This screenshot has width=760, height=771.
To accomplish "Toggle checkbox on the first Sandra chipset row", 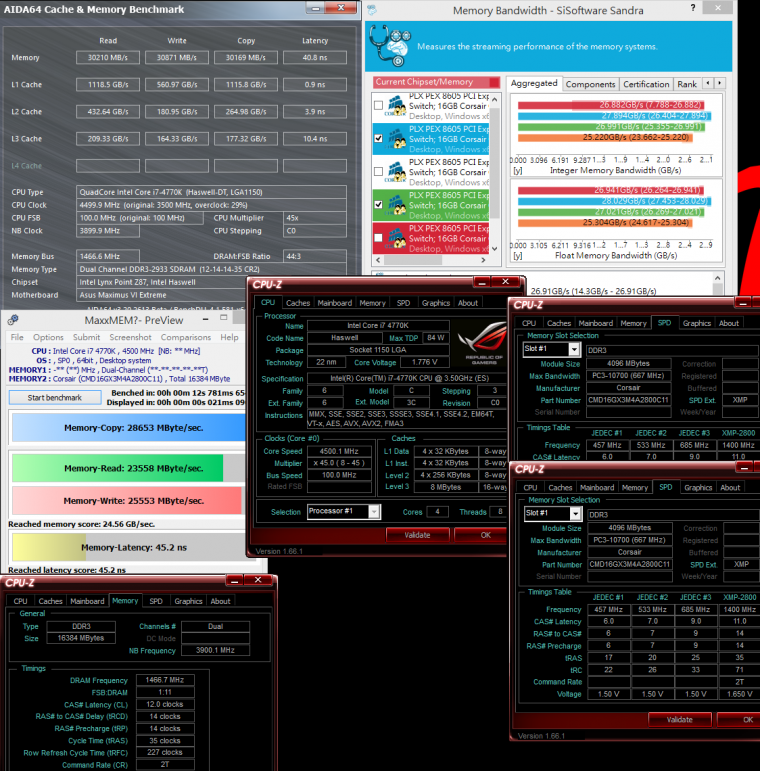I will (379, 105).
